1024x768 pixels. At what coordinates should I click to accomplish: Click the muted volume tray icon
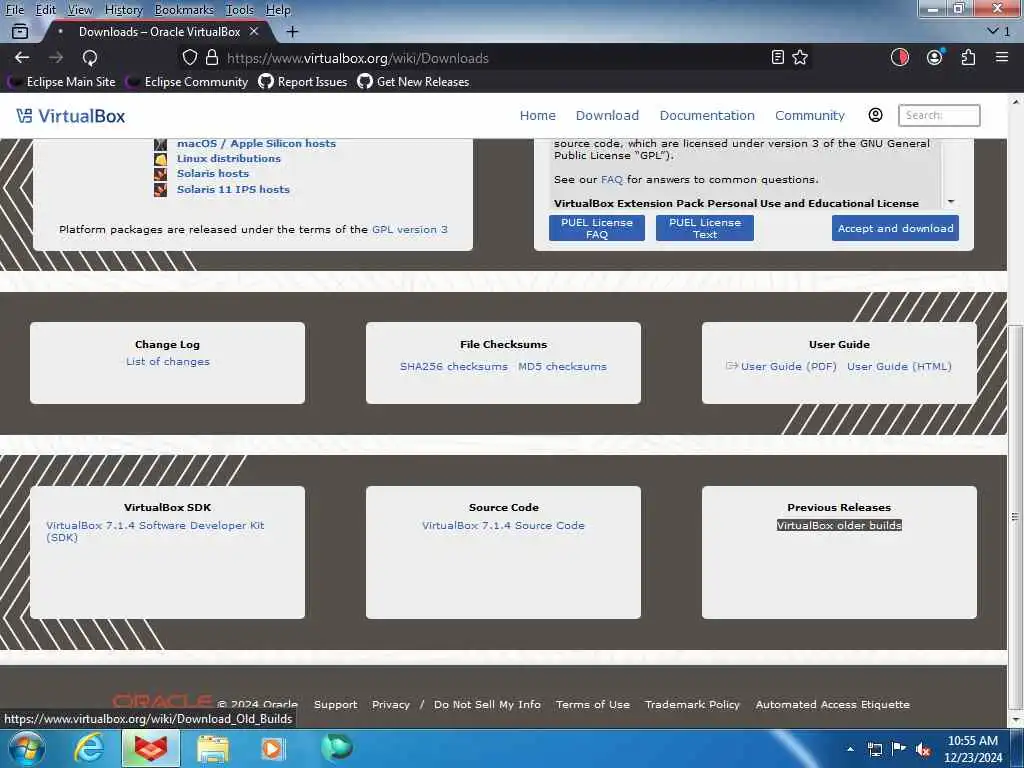[923, 750]
